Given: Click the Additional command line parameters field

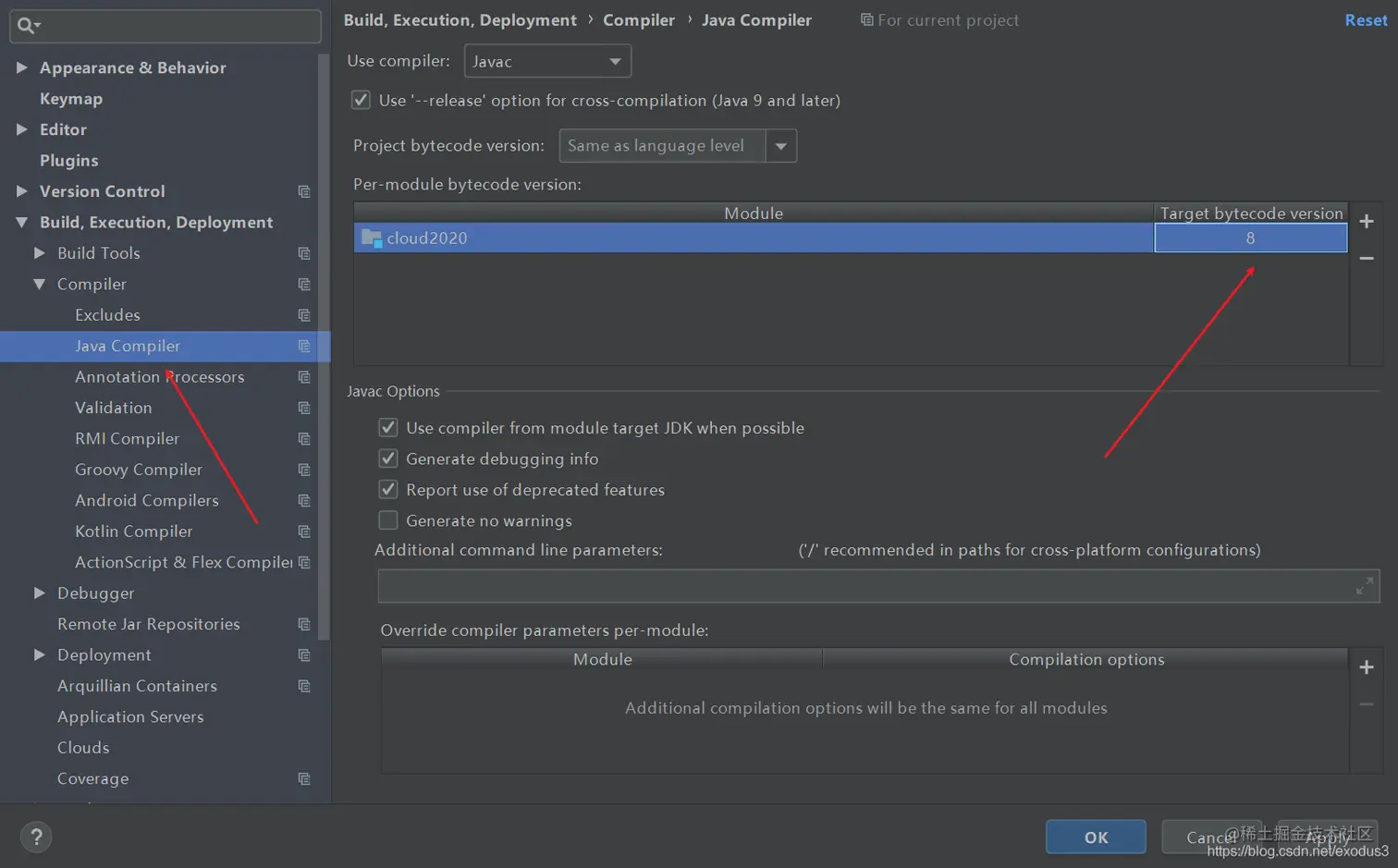Looking at the screenshot, I should pyautogui.click(x=878, y=586).
